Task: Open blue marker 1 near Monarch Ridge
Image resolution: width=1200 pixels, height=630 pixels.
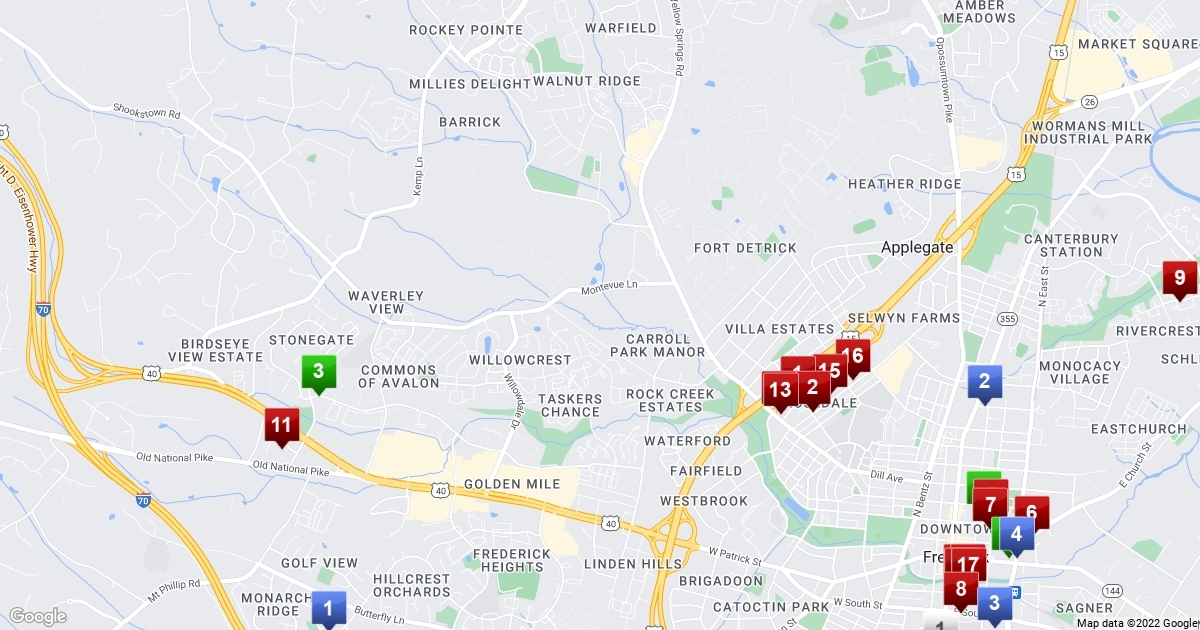Action: 328,606
